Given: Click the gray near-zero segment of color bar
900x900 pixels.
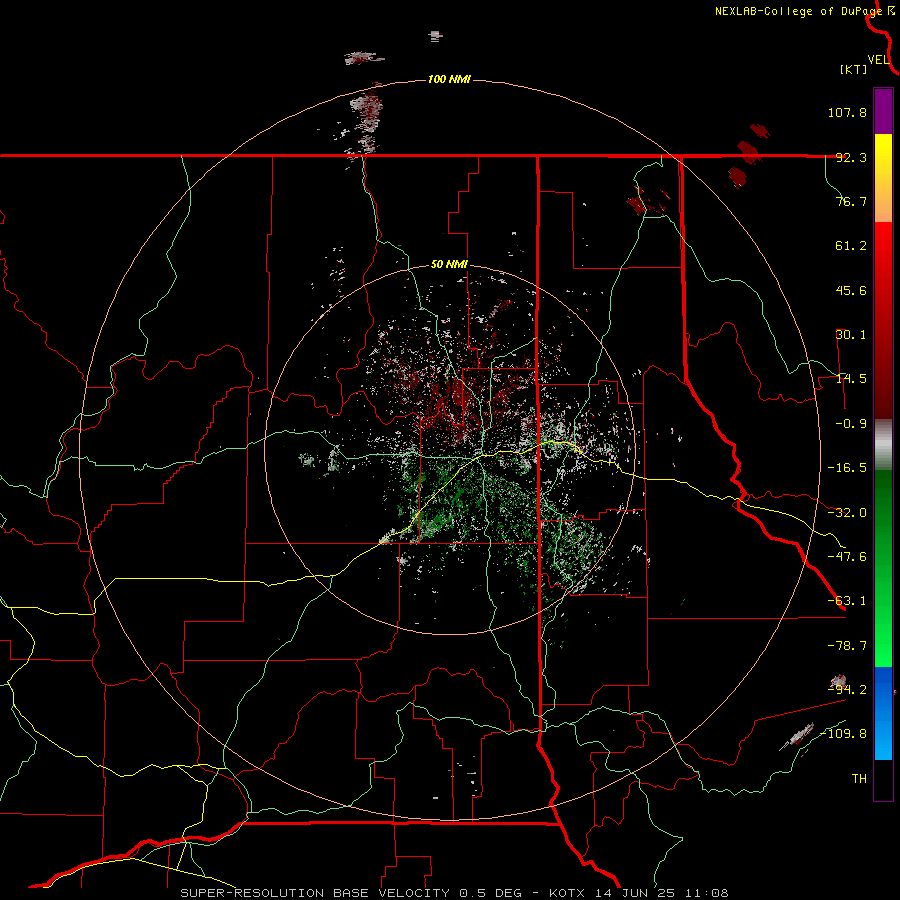Looking at the screenshot, I should point(883,444).
